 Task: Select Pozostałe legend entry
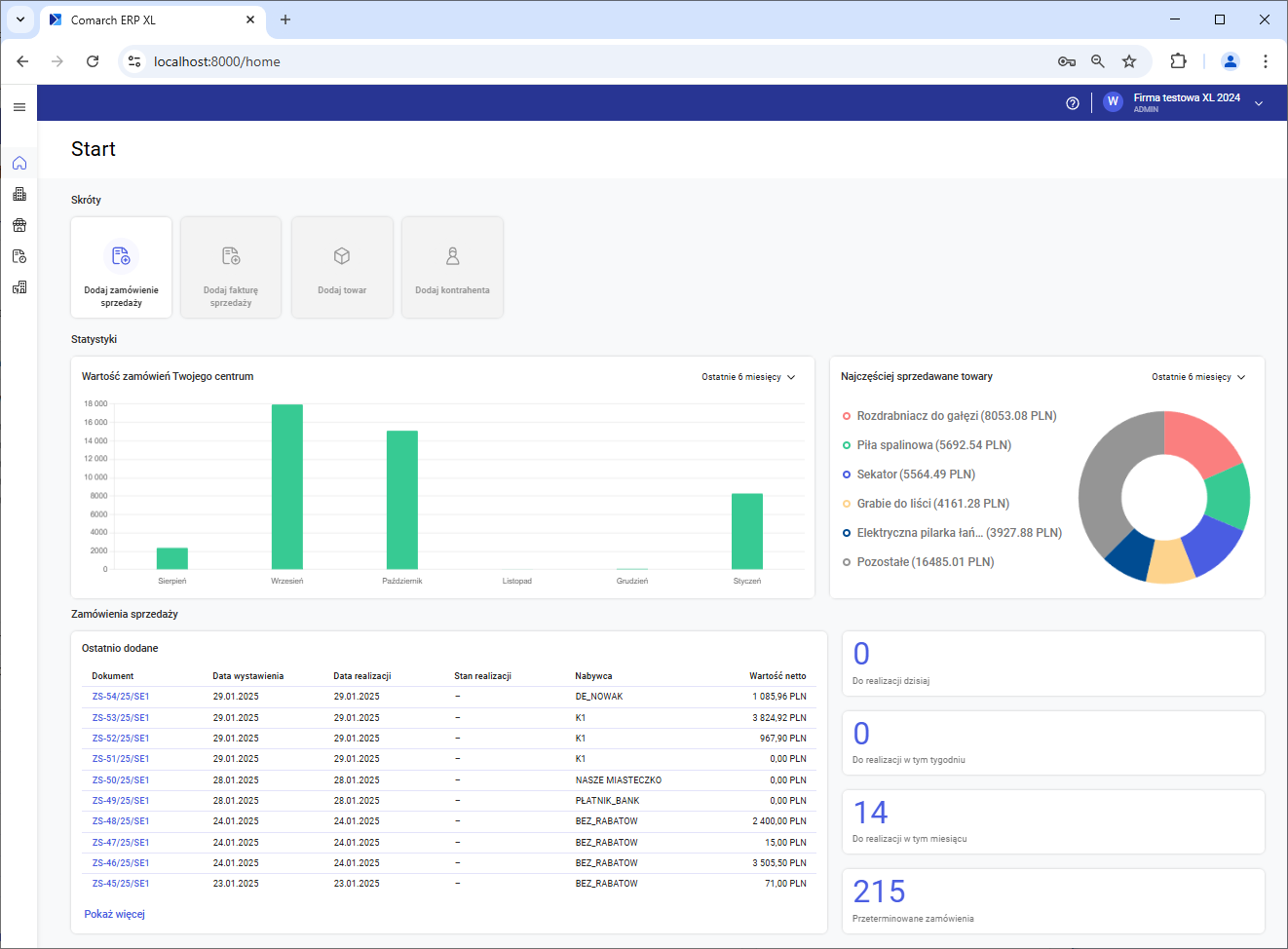click(x=919, y=562)
